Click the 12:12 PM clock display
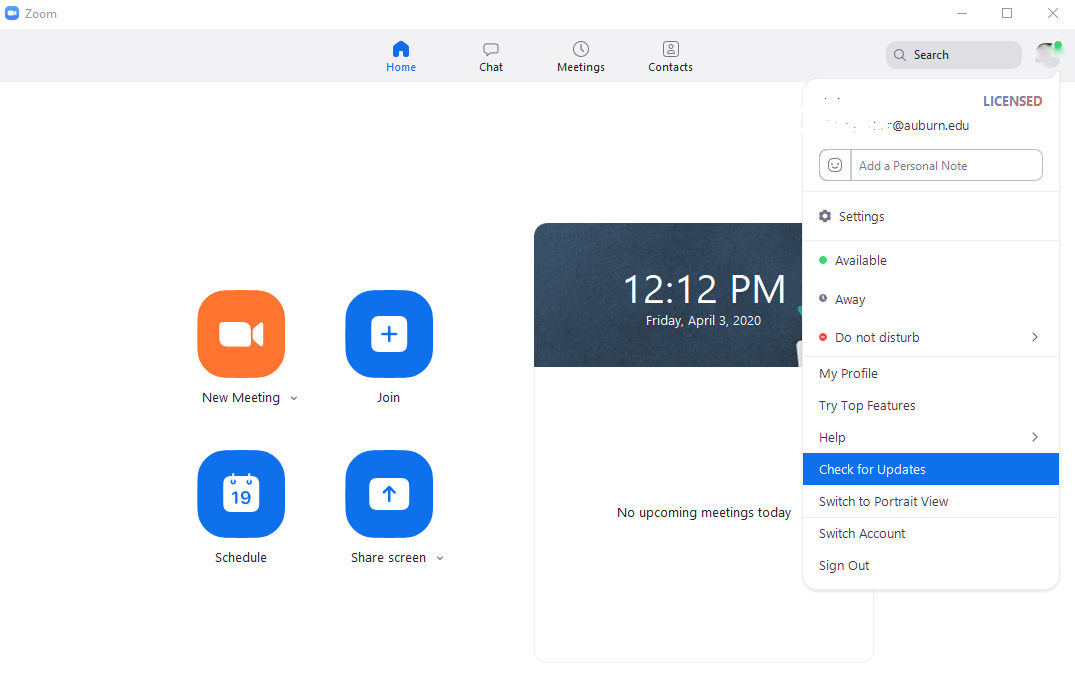Screen dimensions: 1075x681 pyautogui.click(x=704, y=289)
